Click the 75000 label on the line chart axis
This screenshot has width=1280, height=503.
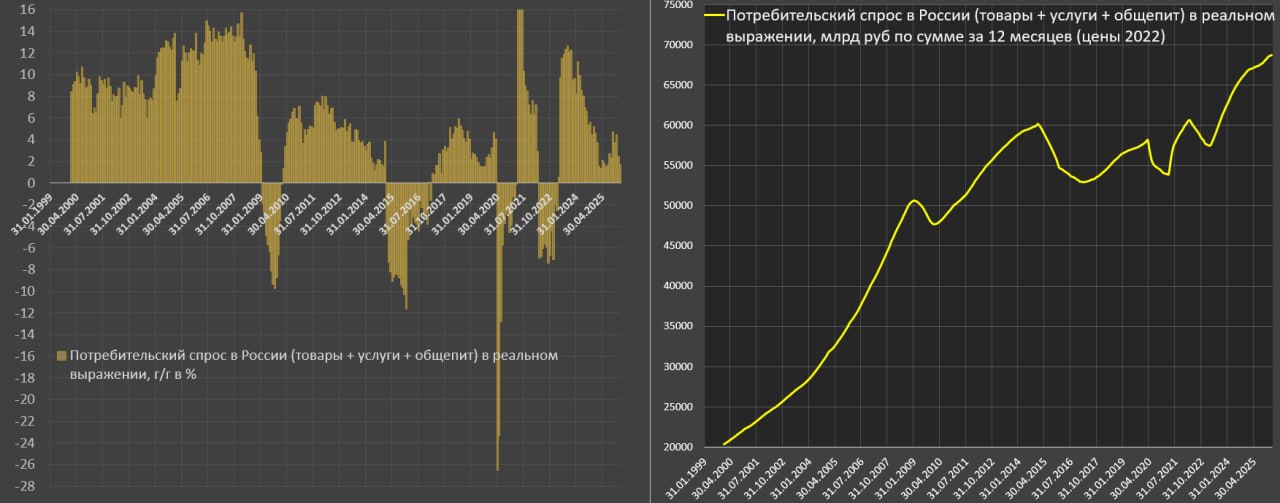click(x=677, y=5)
